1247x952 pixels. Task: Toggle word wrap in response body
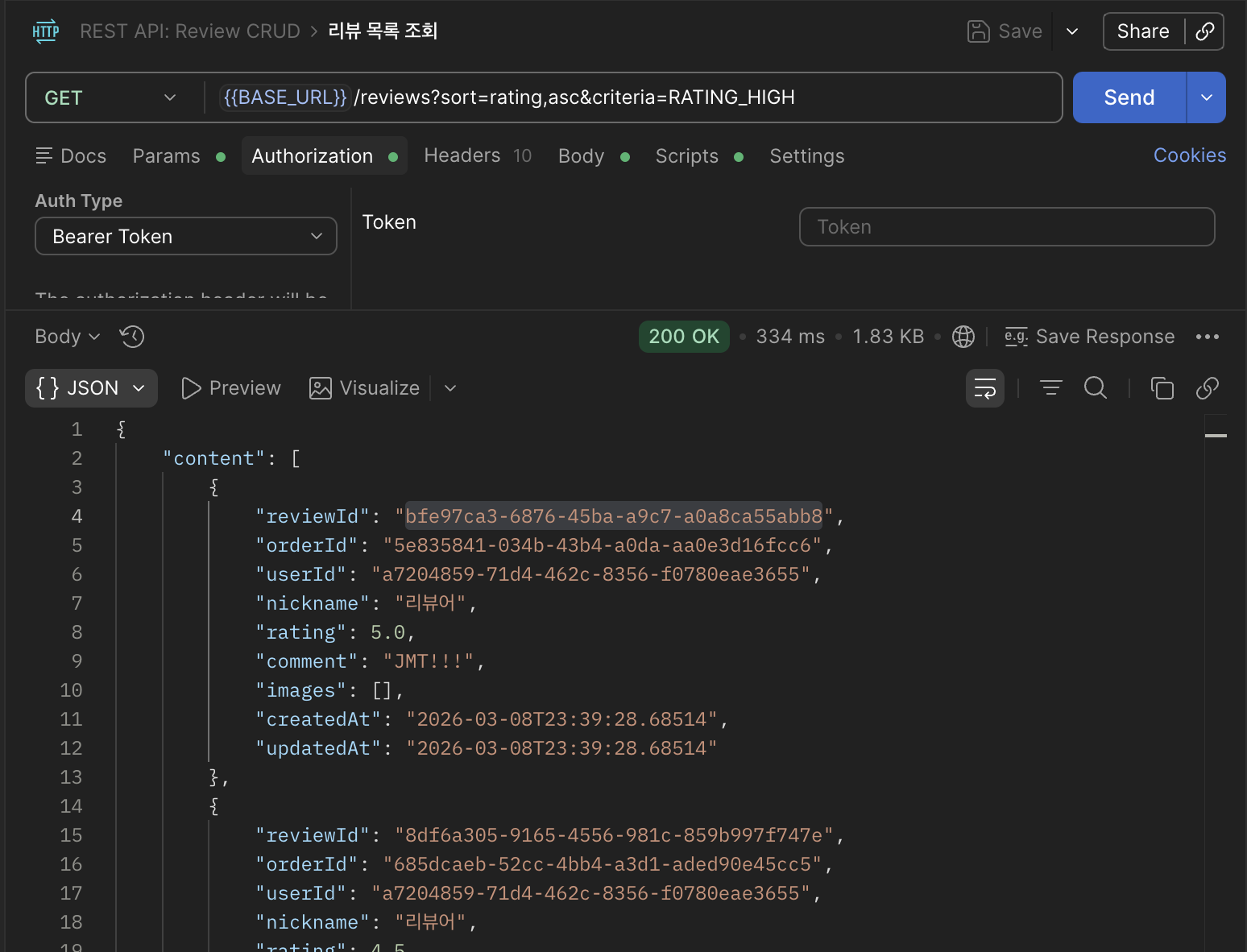tap(985, 388)
